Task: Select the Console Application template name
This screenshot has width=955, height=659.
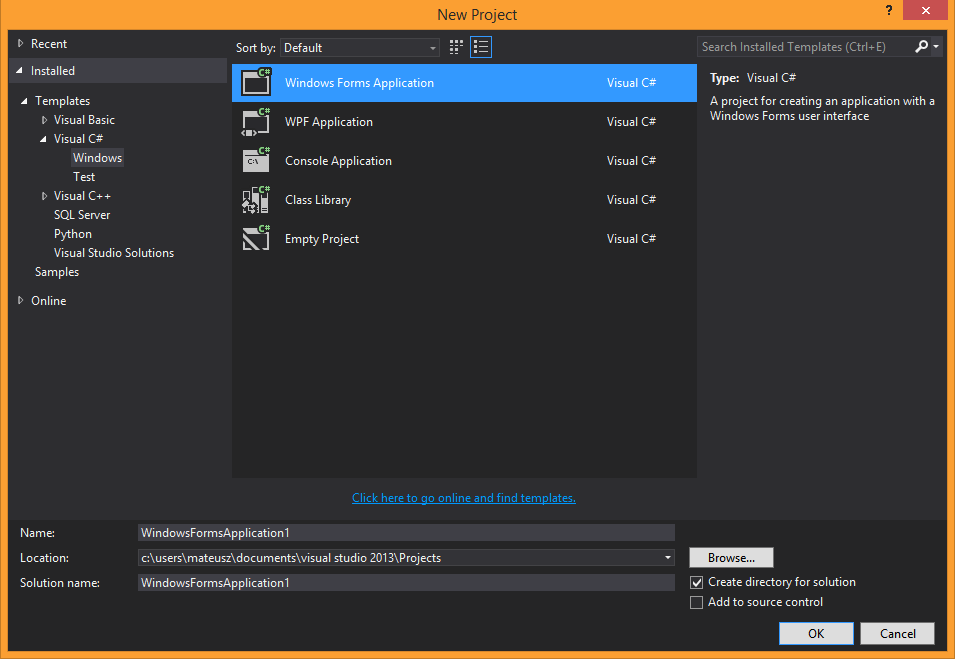Action: 339,161
